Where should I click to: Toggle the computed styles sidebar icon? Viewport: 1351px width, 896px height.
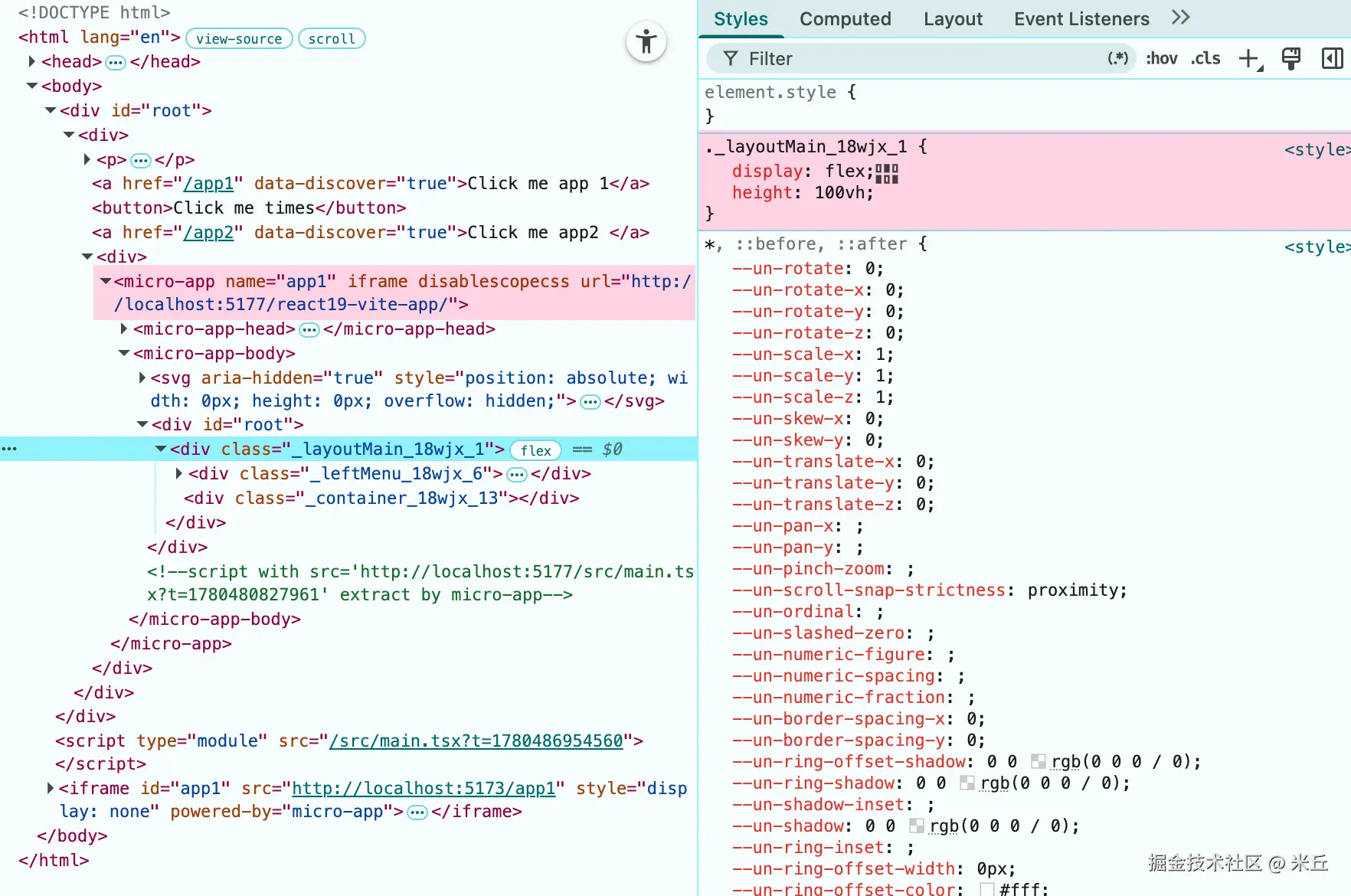[1333, 59]
